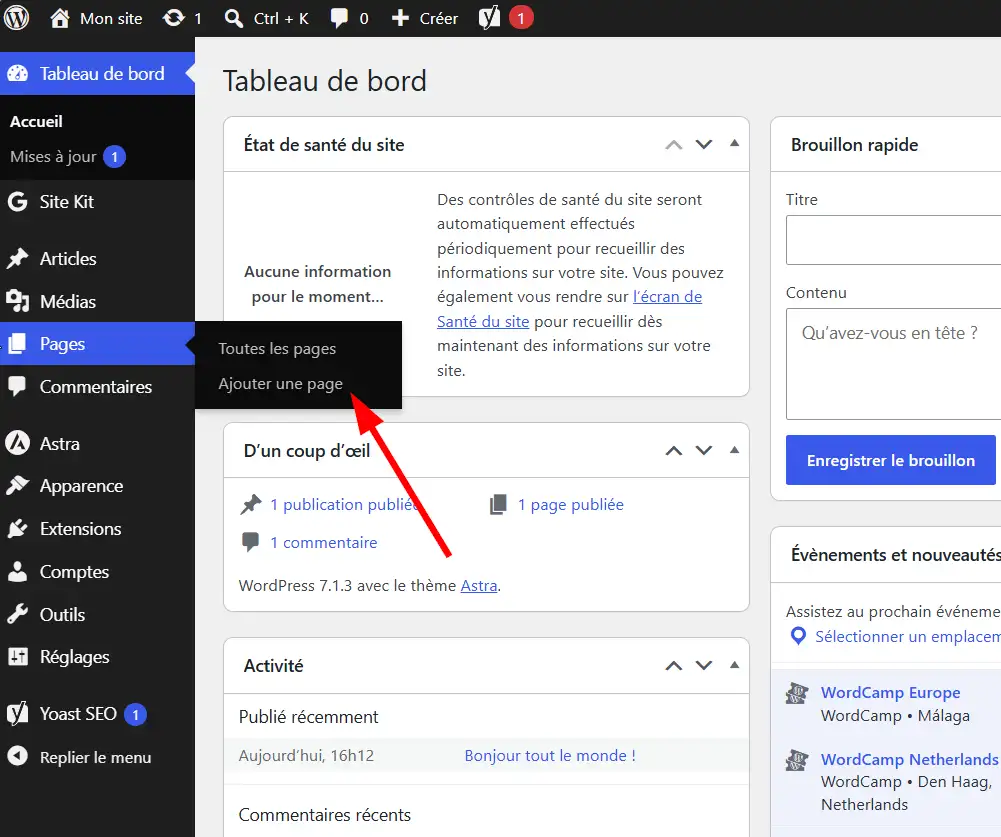
Task: Move D'un coup d'œil panel down
Action: (x=704, y=451)
